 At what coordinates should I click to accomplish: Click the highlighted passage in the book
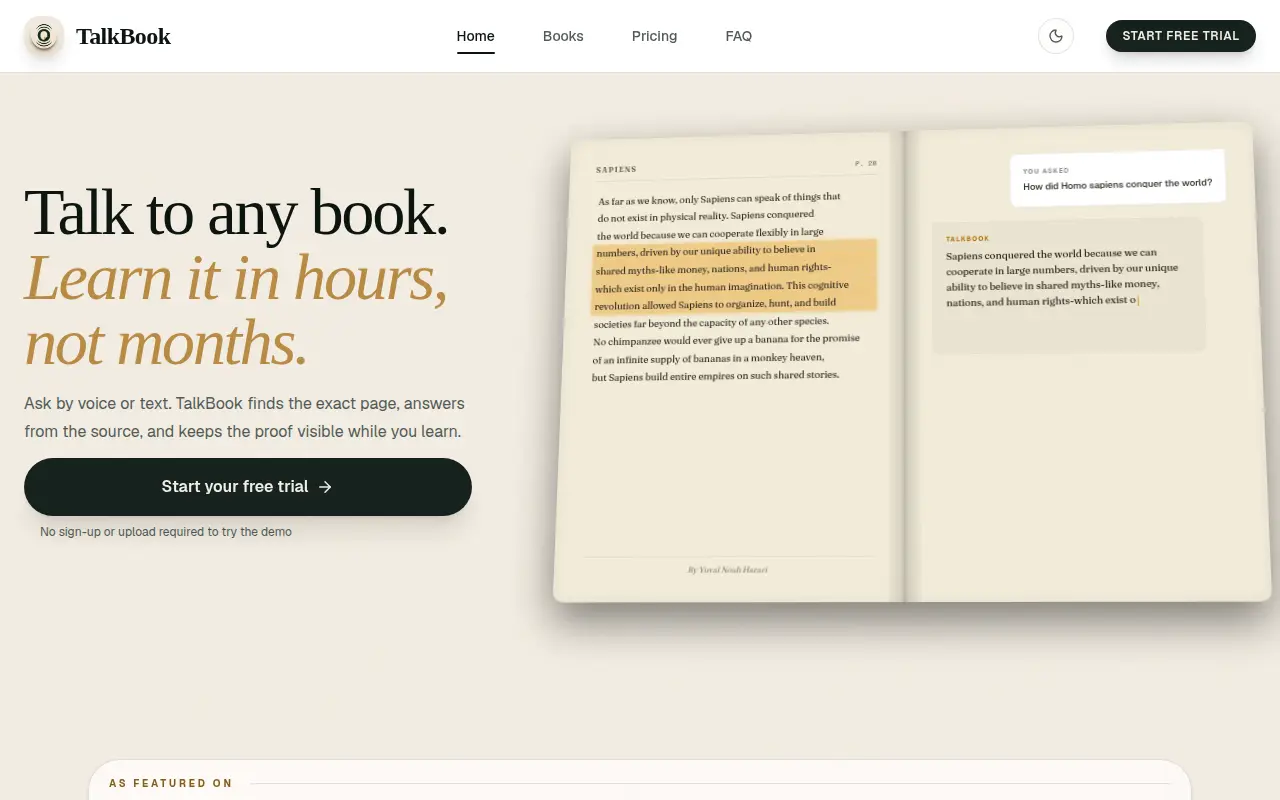pyautogui.click(x=734, y=277)
